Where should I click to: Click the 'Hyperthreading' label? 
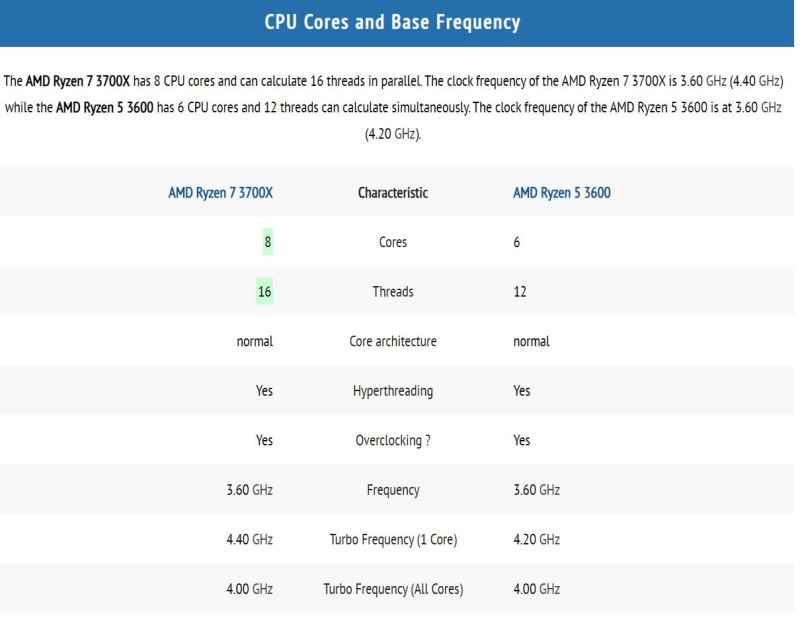(393, 391)
